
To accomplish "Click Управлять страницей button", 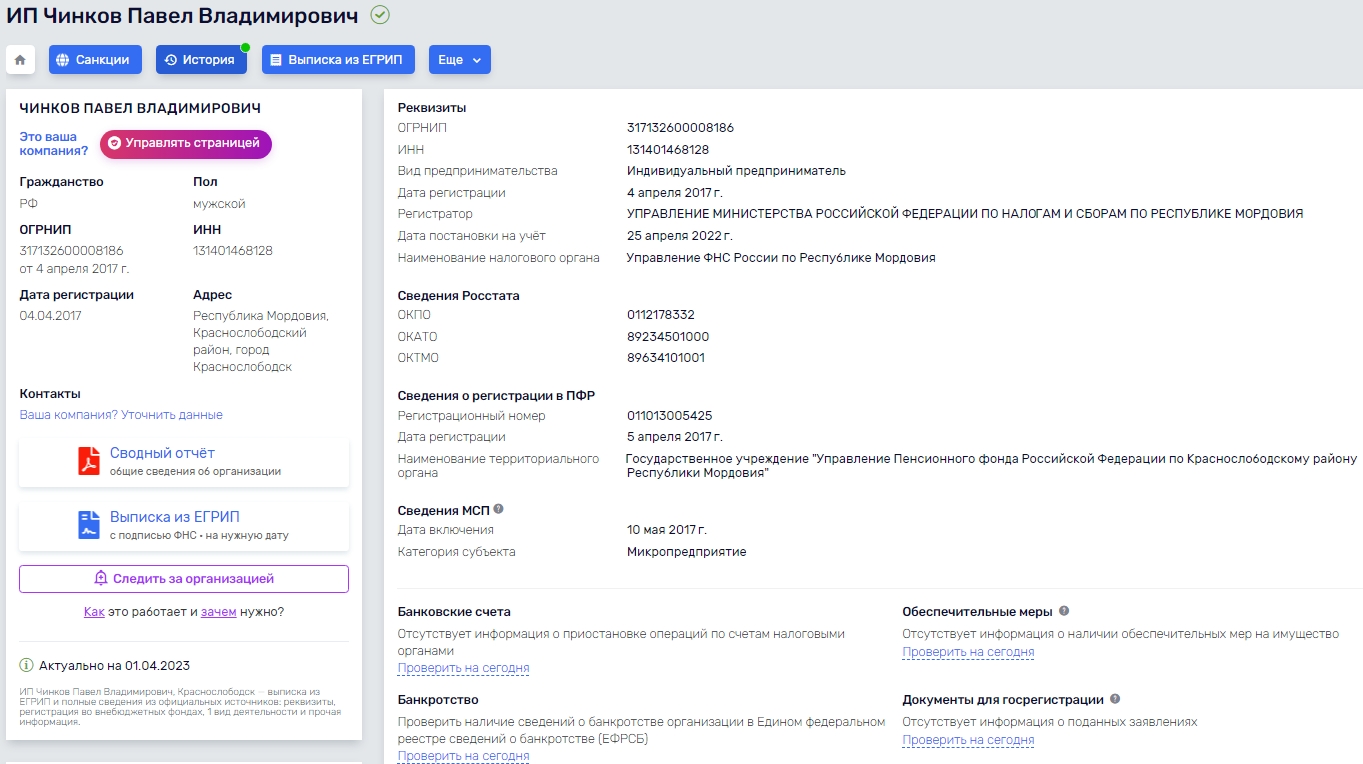I will coord(185,144).
